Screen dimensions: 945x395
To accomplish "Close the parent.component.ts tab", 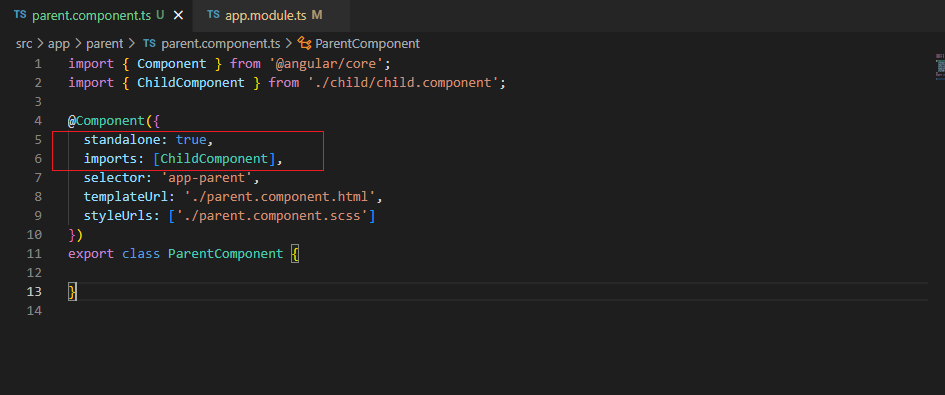I will pyautogui.click(x=178, y=16).
